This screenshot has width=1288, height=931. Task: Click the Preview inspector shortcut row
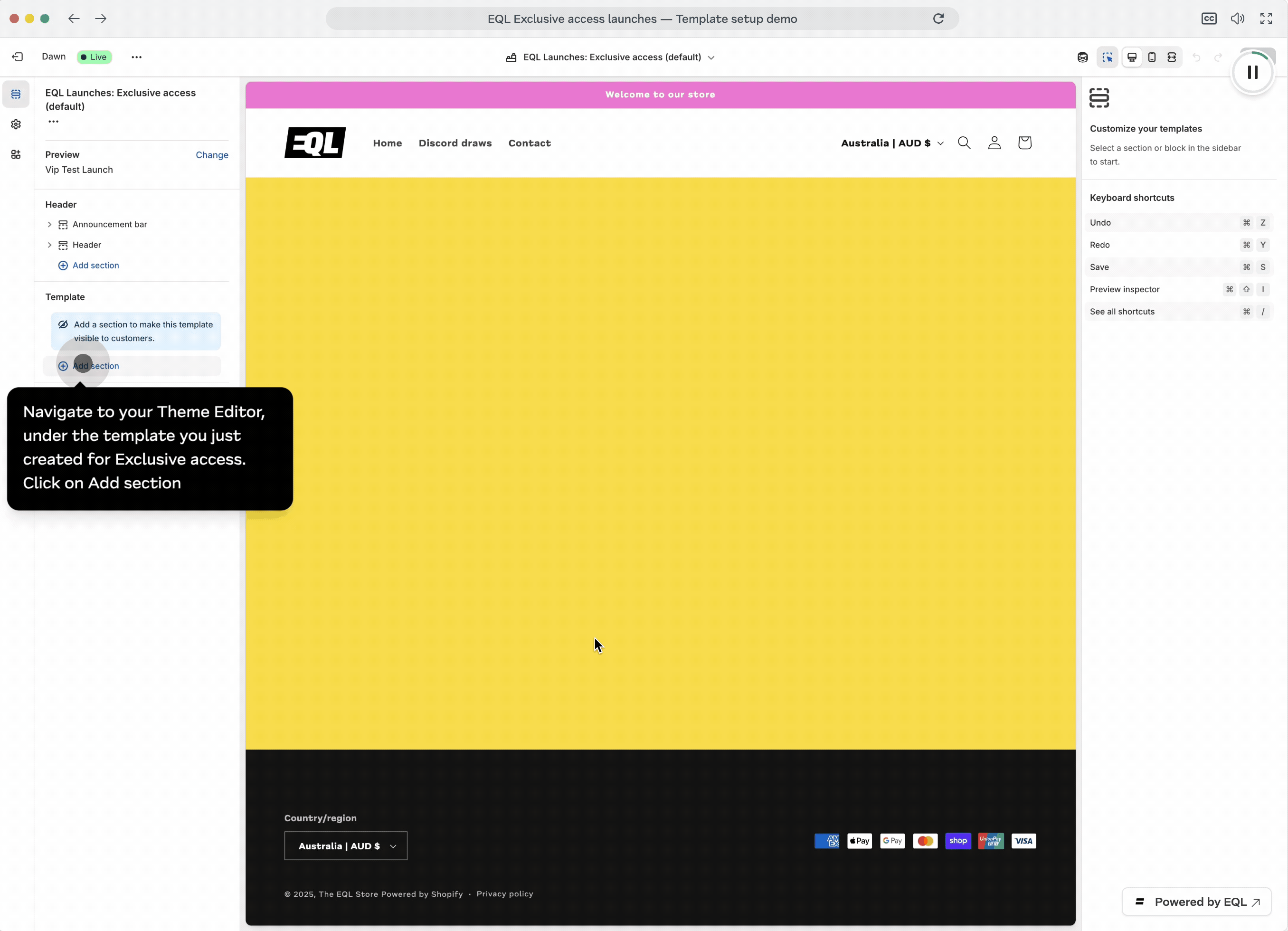(x=1179, y=289)
